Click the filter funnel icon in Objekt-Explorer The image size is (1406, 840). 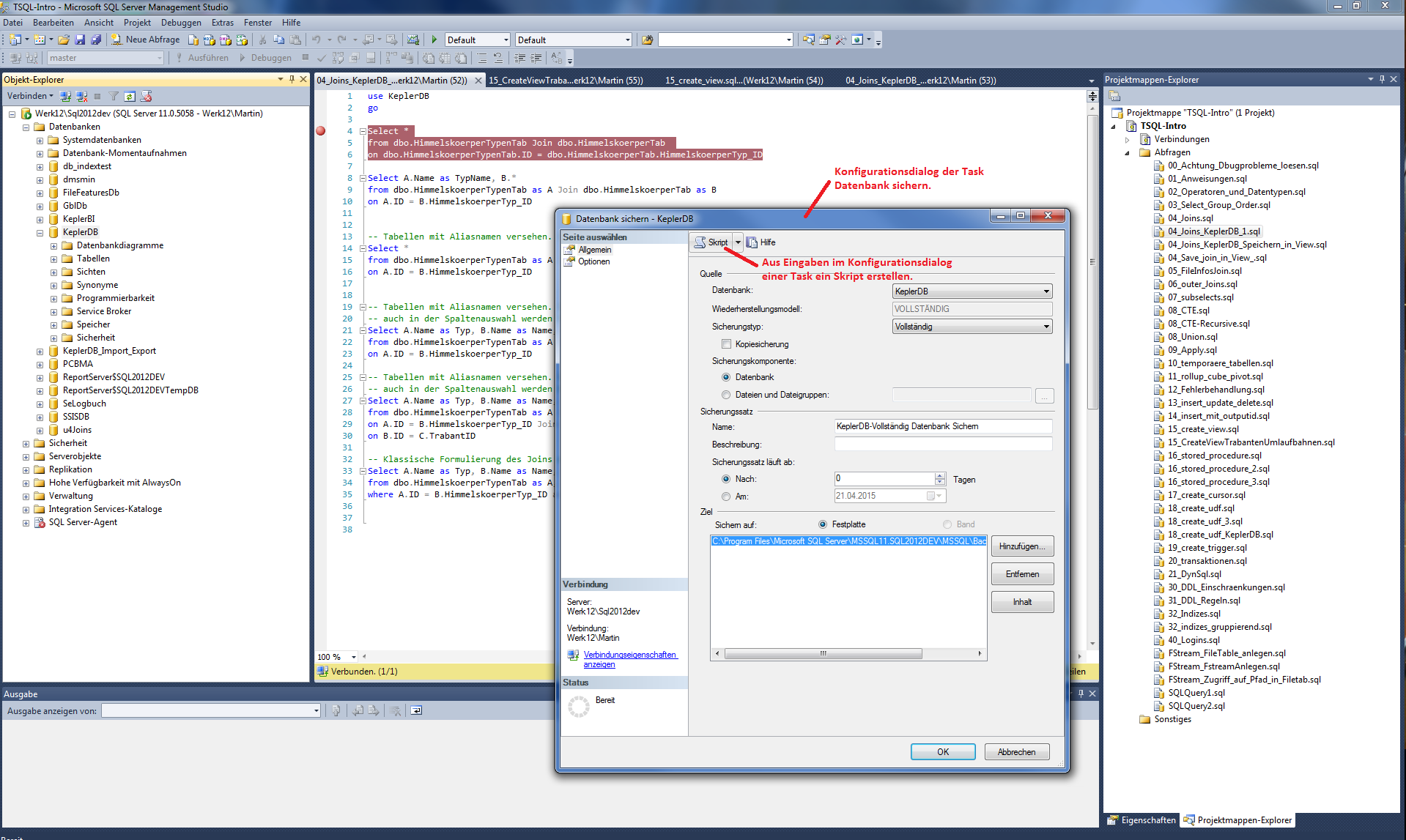click(x=114, y=96)
